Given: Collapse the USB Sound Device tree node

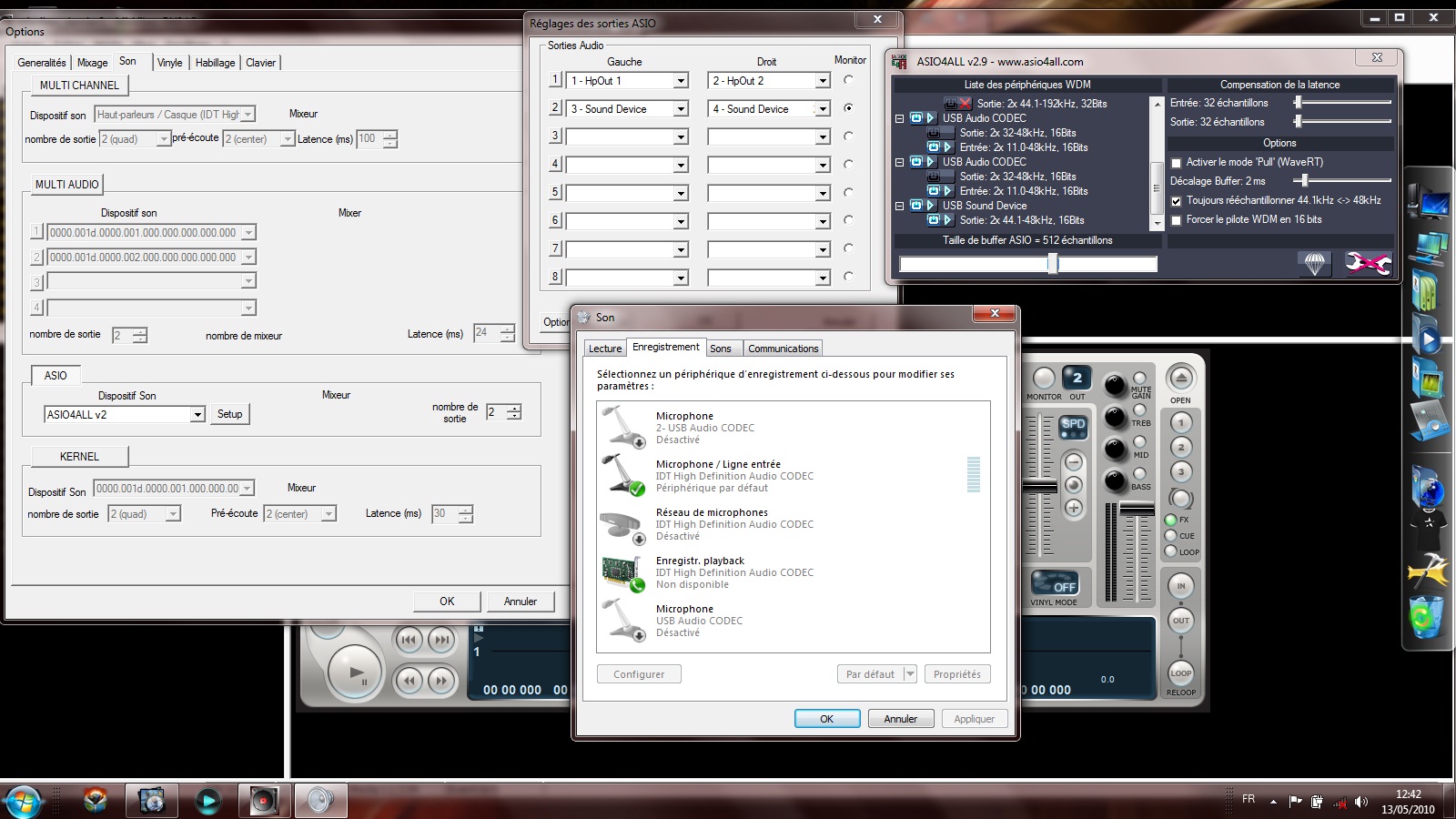Looking at the screenshot, I should tap(899, 206).
